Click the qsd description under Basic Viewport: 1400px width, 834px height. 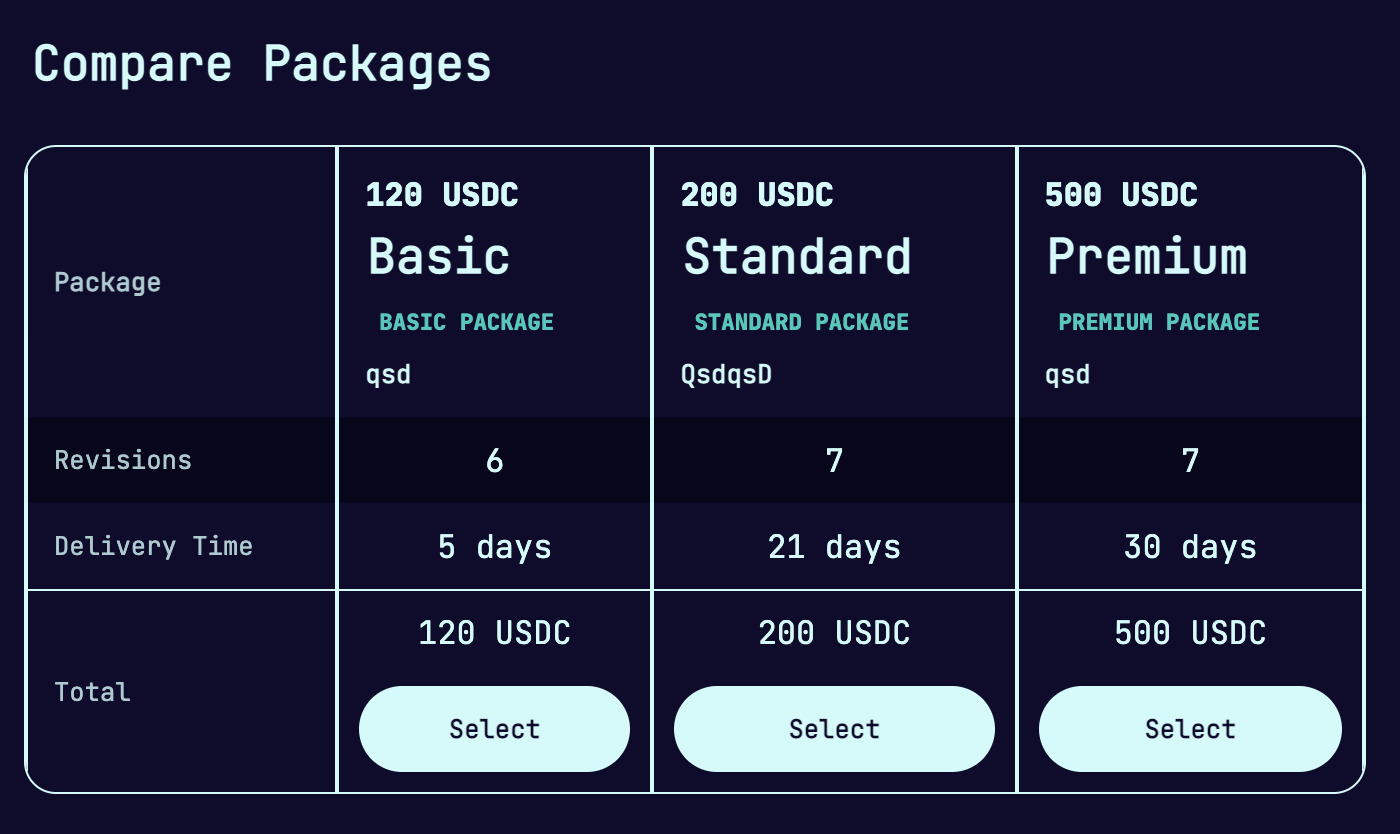[x=389, y=374]
